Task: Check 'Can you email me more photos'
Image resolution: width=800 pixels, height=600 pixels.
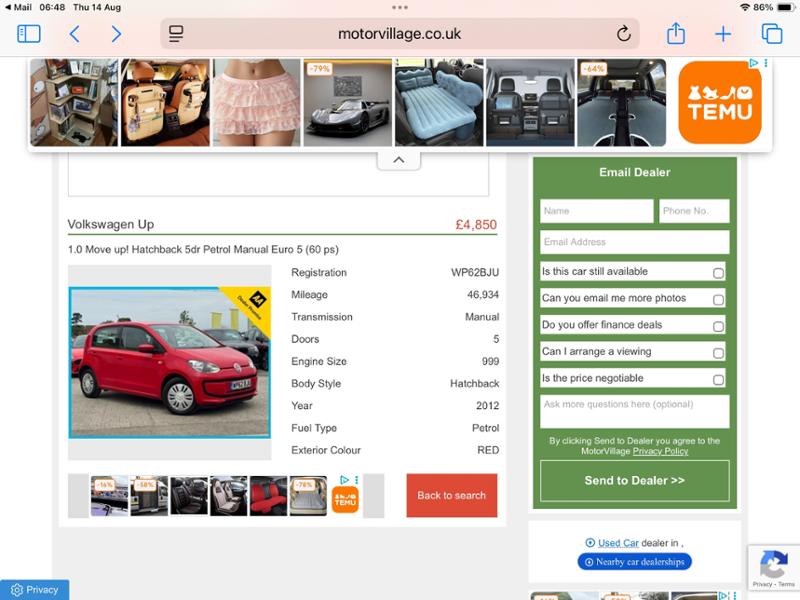Action: click(718, 299)
